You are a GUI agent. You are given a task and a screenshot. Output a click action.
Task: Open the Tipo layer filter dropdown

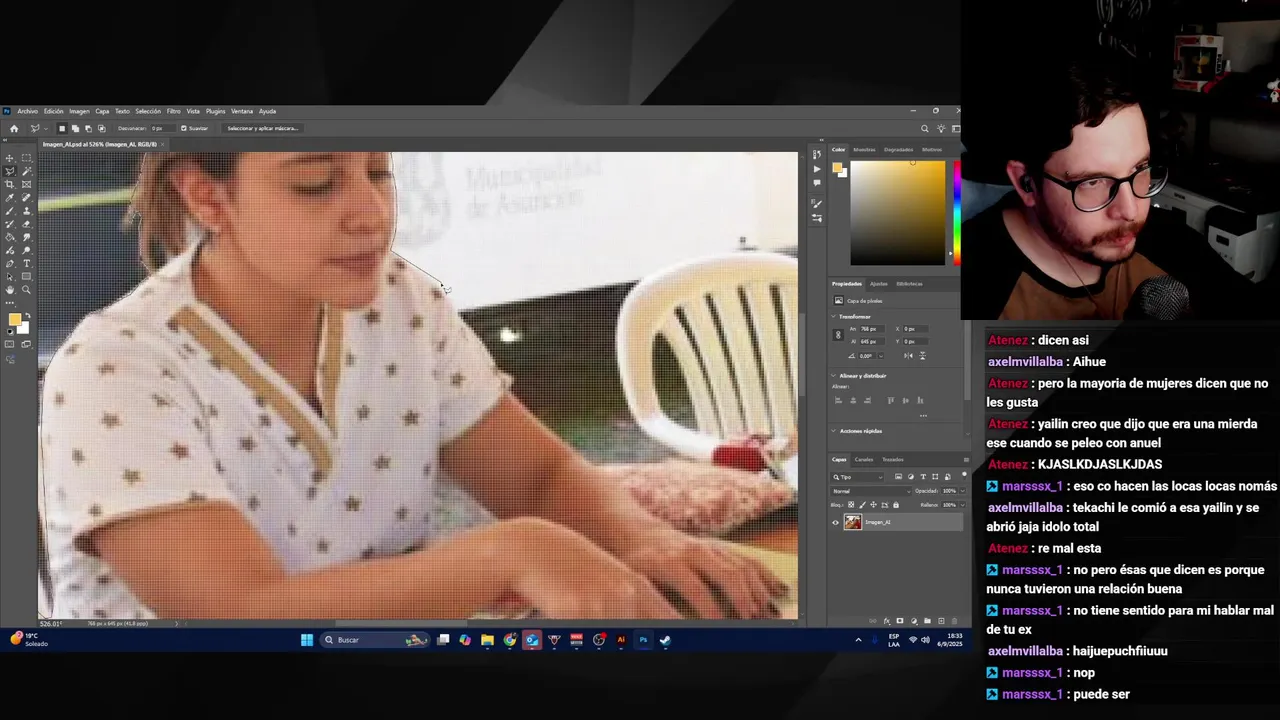(857, 476)
